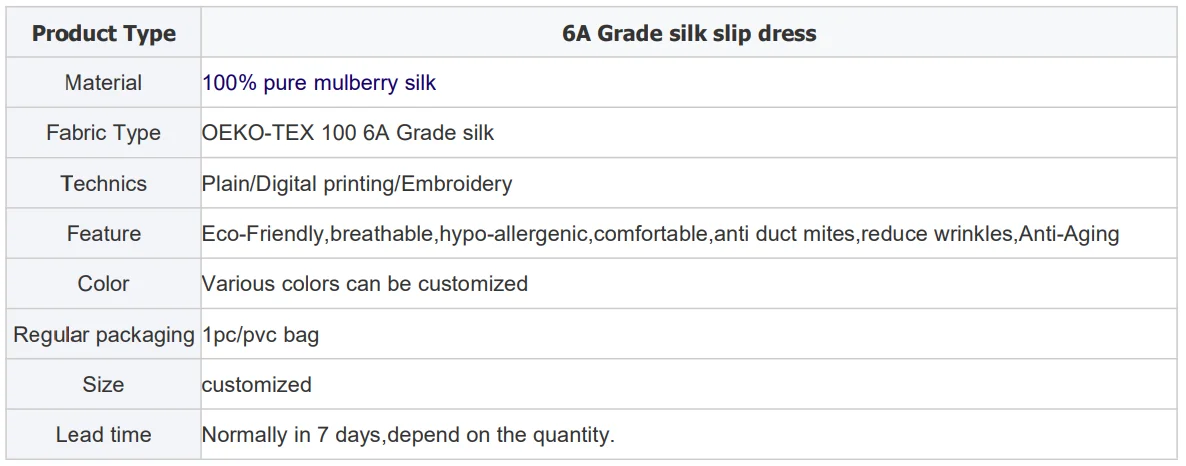Viewport: 1186px width, 466px height.
Task: Click the 'Color' row label
Action: pos(103,284)
